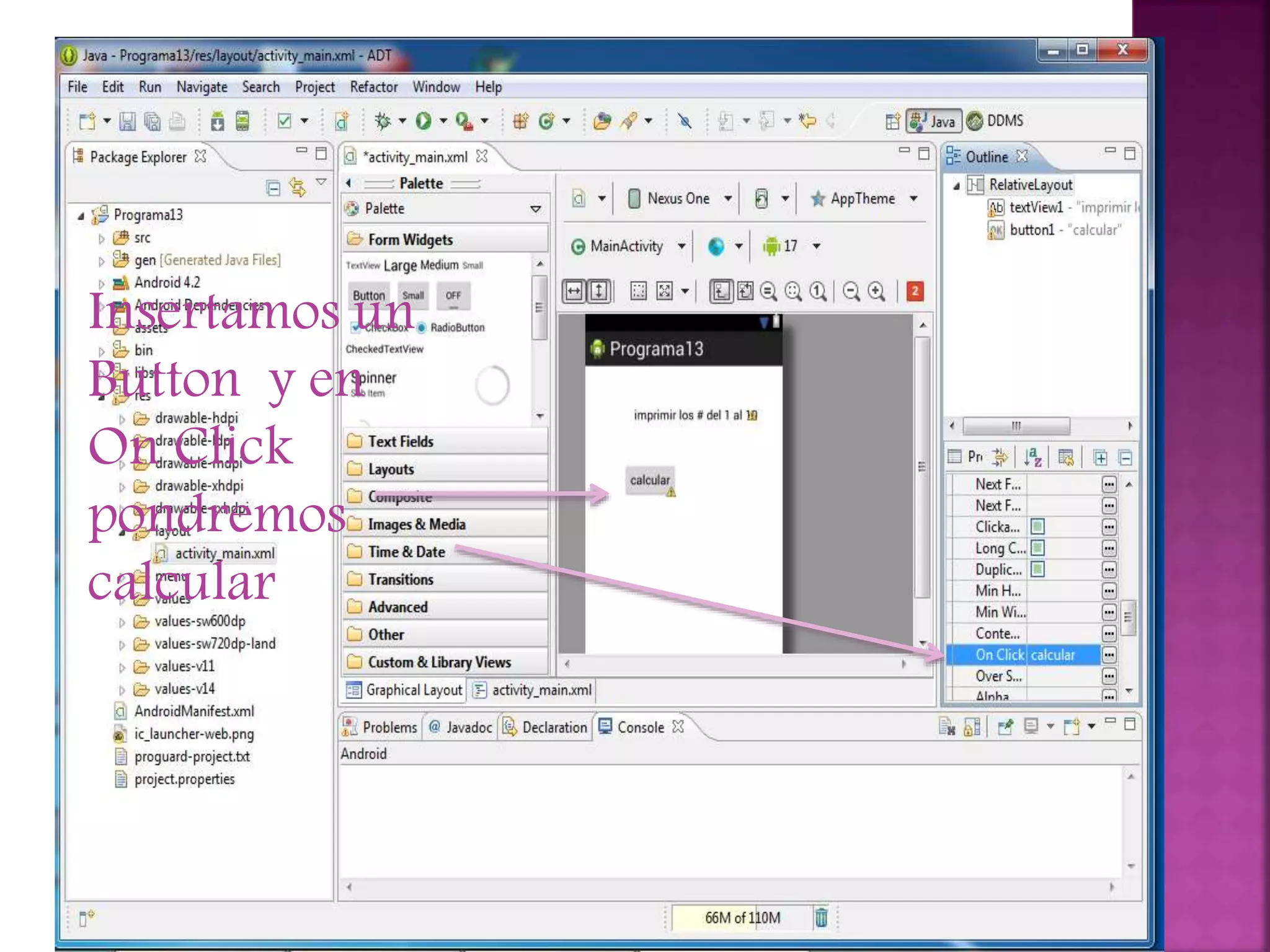Open the Android Virtual Device Manager icon

coord(242,121)
